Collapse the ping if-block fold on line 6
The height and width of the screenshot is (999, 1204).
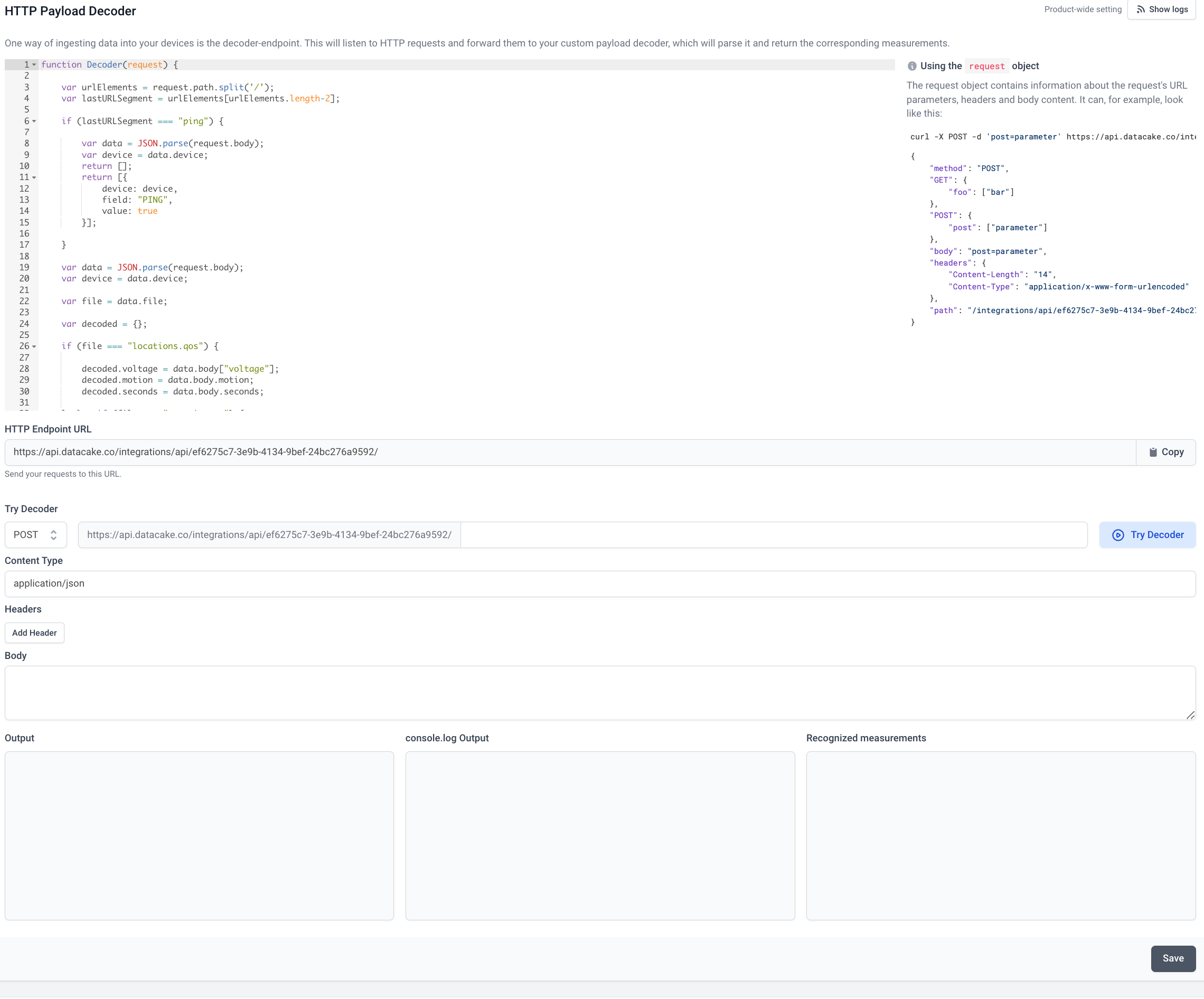(x=34, y=121)
